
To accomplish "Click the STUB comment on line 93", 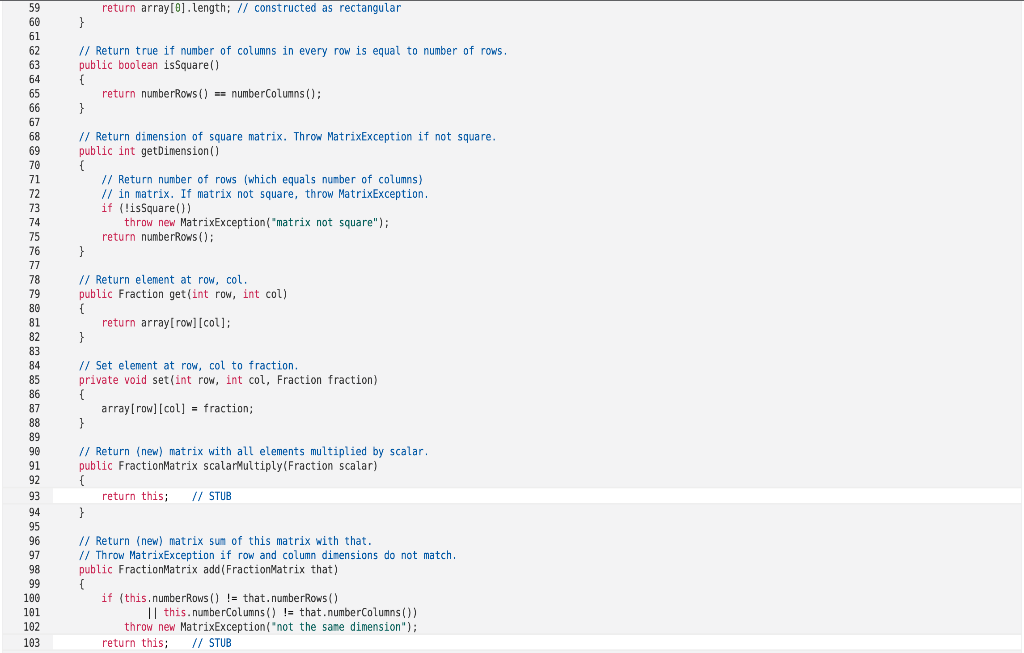I will [210, 496].
